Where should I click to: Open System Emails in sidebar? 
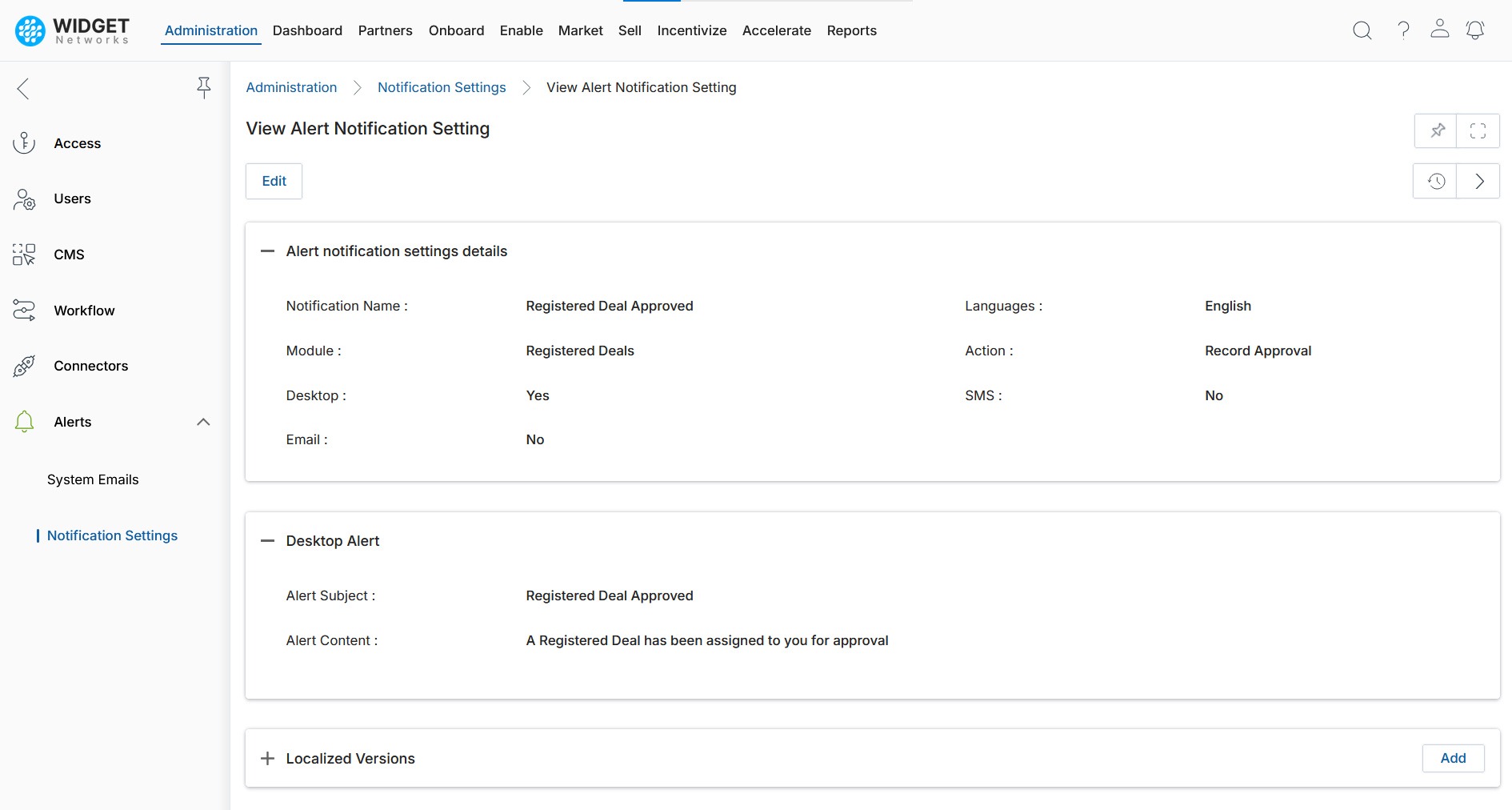click(93, 479)
